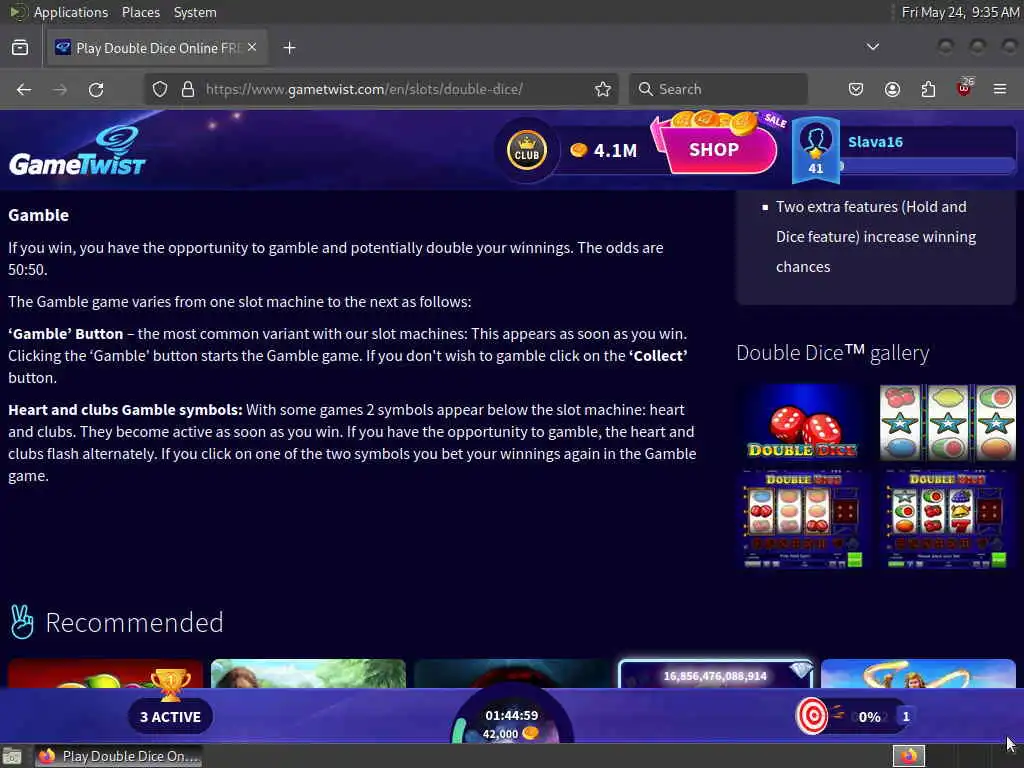The width and height of the screenshot is (1024, 768).
Task: Click the padlock site security icon
Action: 188,89
